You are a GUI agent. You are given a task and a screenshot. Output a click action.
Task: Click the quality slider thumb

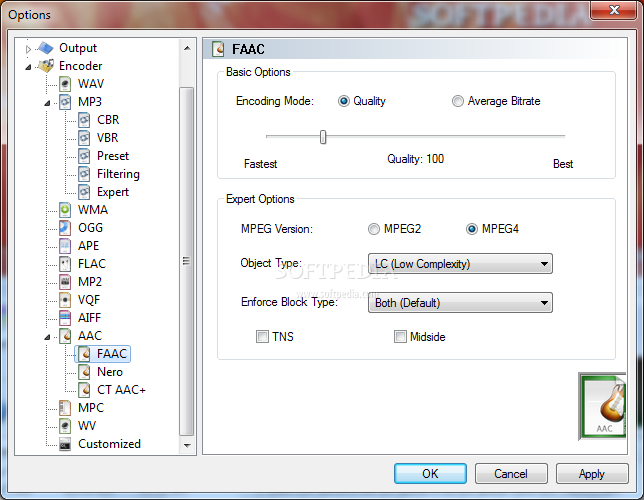point(323,137)
